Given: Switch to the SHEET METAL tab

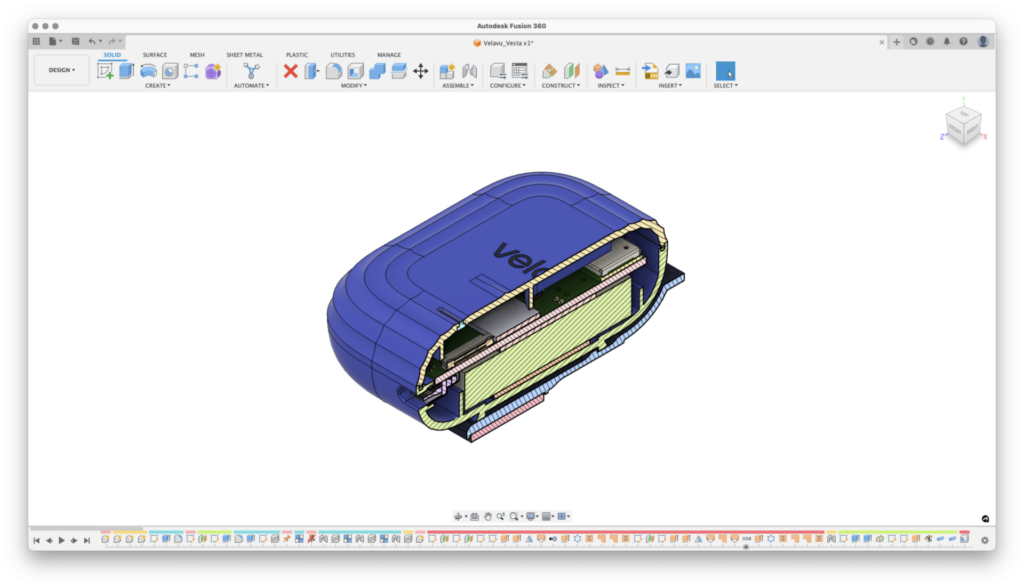Looking at the screenshot, I should 244,55.
